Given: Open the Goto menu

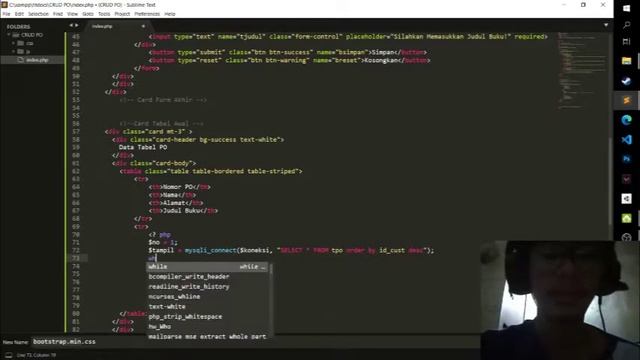Looking at the screenshot, I should [x=88, y=14].
